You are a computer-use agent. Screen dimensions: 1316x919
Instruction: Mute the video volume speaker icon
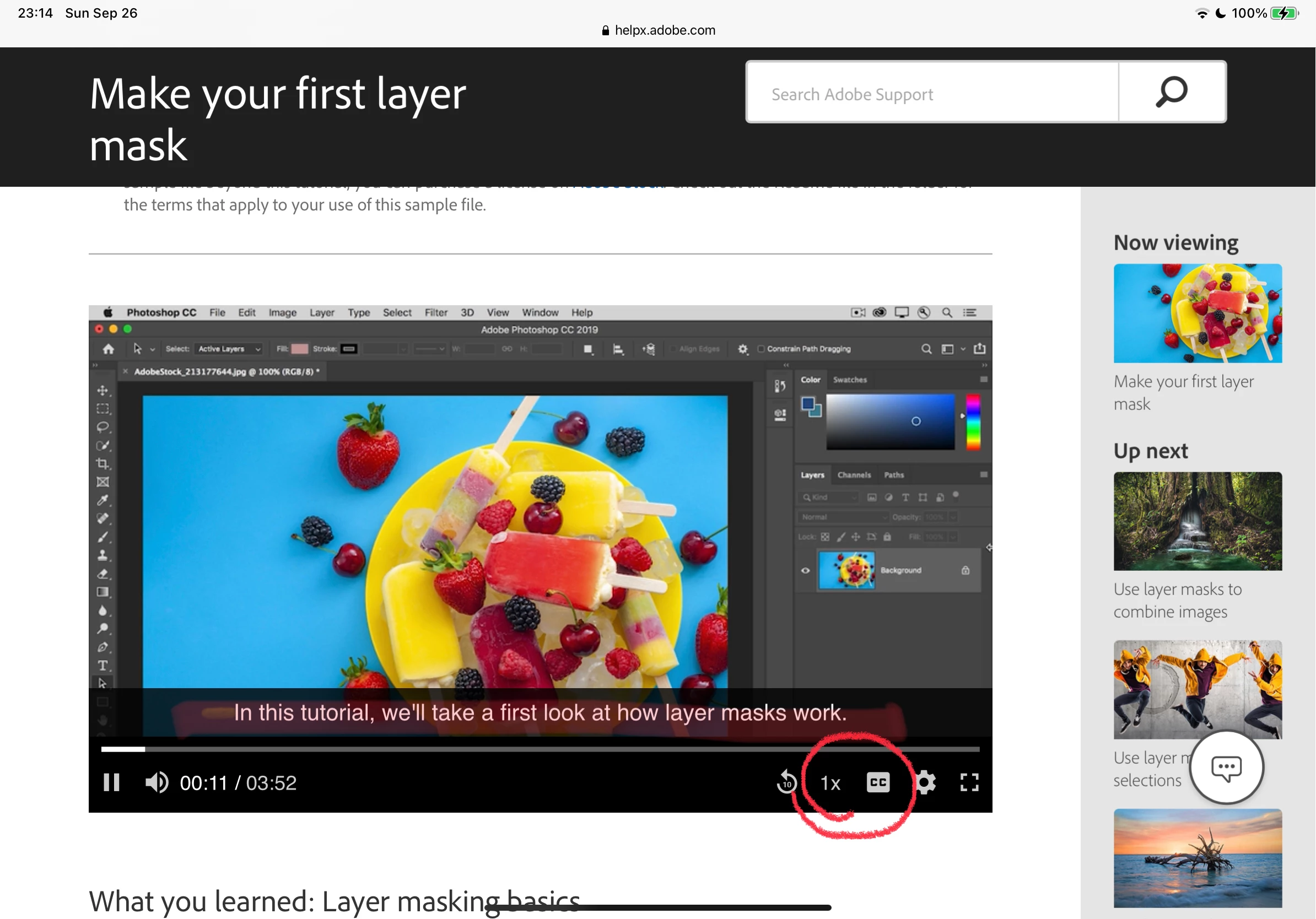click(157, 783)
